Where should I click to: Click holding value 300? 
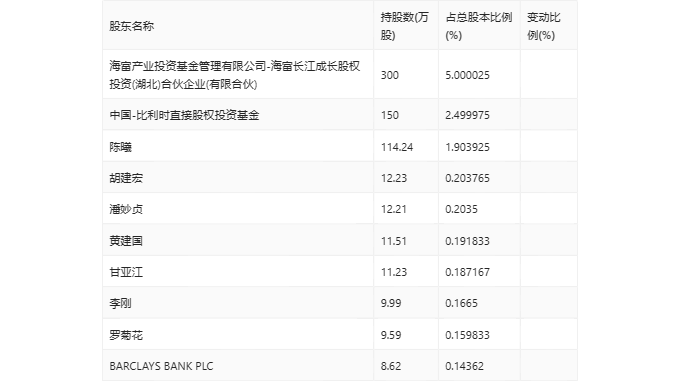(x=389, y=75)
